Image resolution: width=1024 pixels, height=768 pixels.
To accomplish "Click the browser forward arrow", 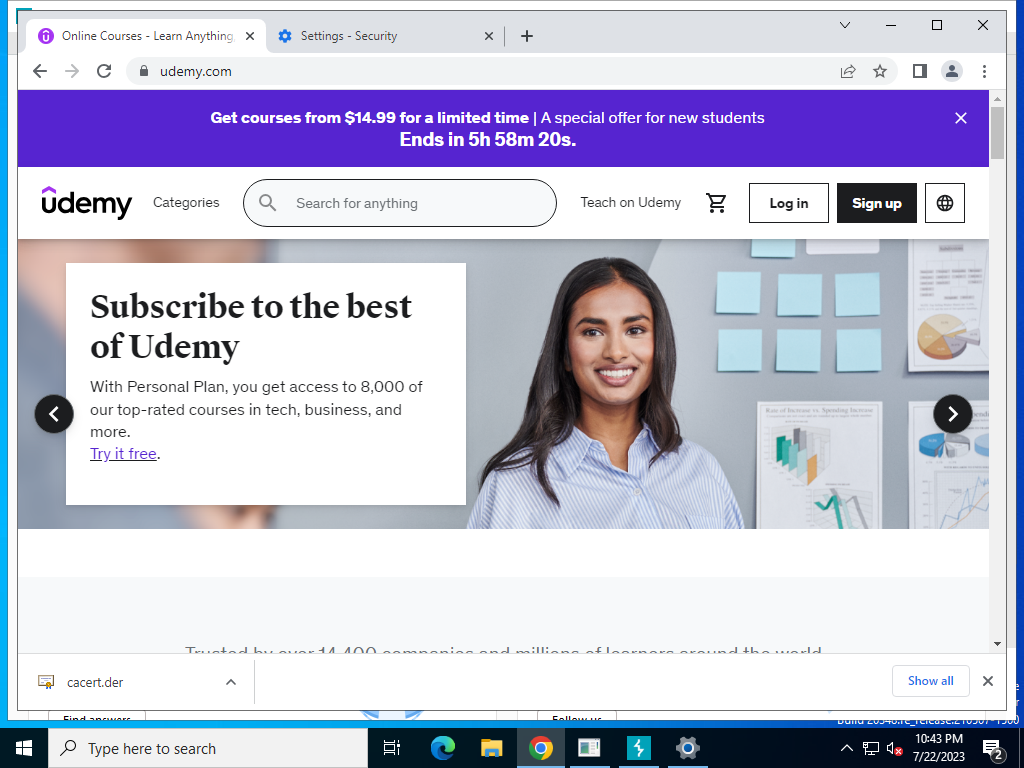I will point(72,71).
